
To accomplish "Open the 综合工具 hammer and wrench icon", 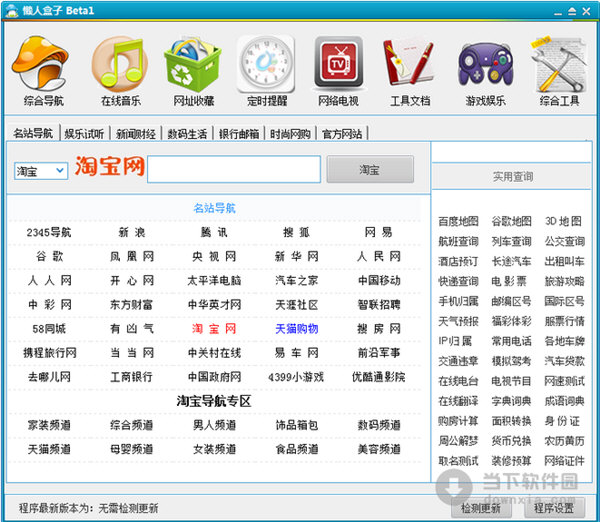I will click(x=559, y=64).
